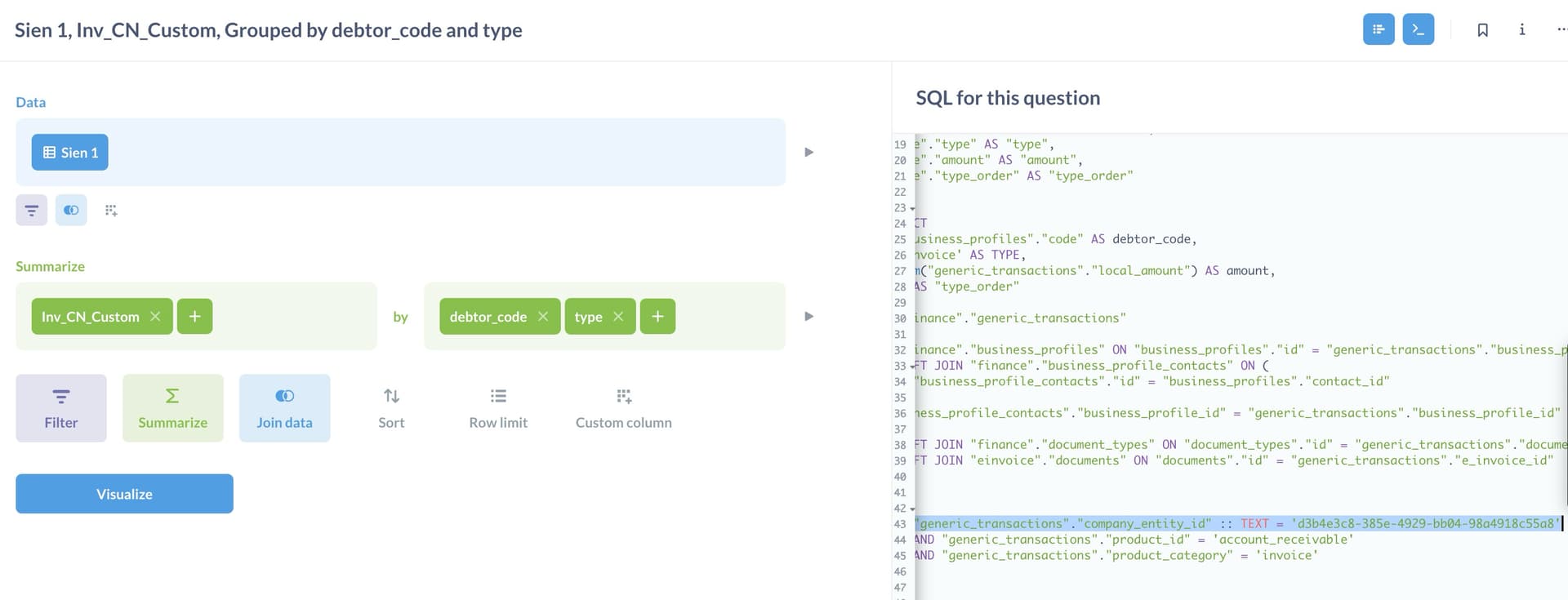
Task: Add another grouping after type
Action: pyautogui.click(x=657, y=317)
